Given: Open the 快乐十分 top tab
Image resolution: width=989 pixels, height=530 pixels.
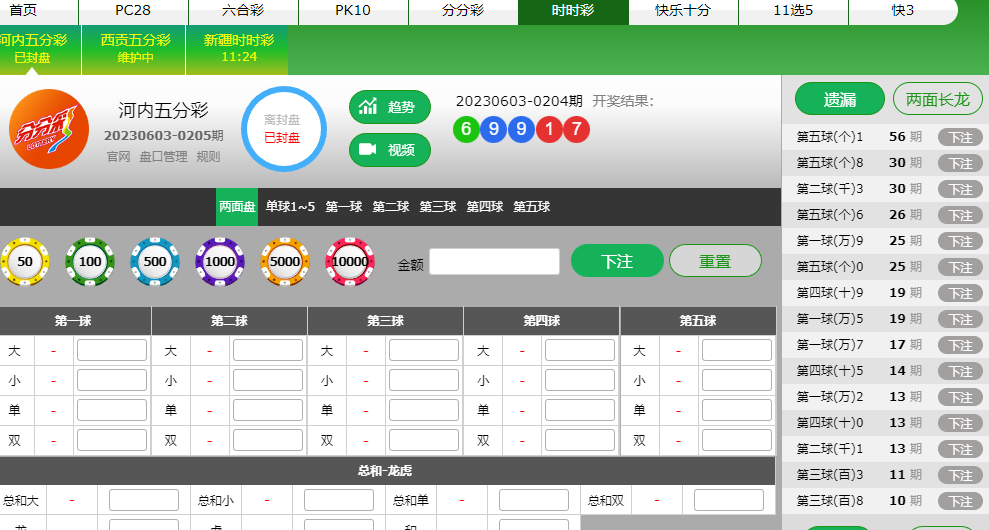Looking at the screenshot, I should [683, 11].
